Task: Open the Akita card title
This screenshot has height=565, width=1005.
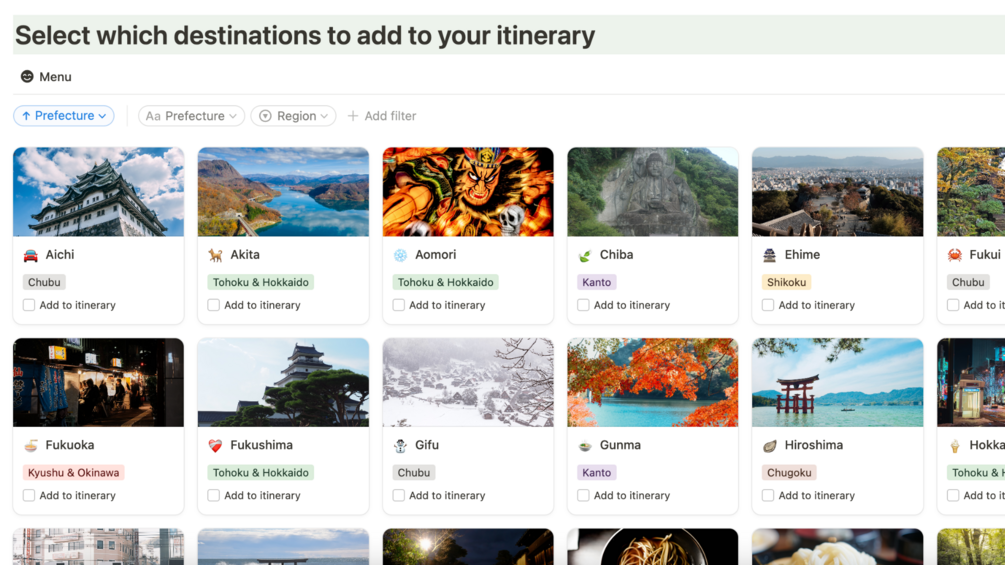Action: [245, 255]
